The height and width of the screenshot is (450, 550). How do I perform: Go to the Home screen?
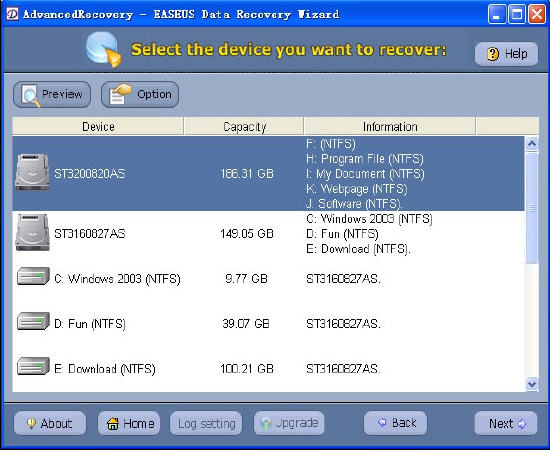129,423
